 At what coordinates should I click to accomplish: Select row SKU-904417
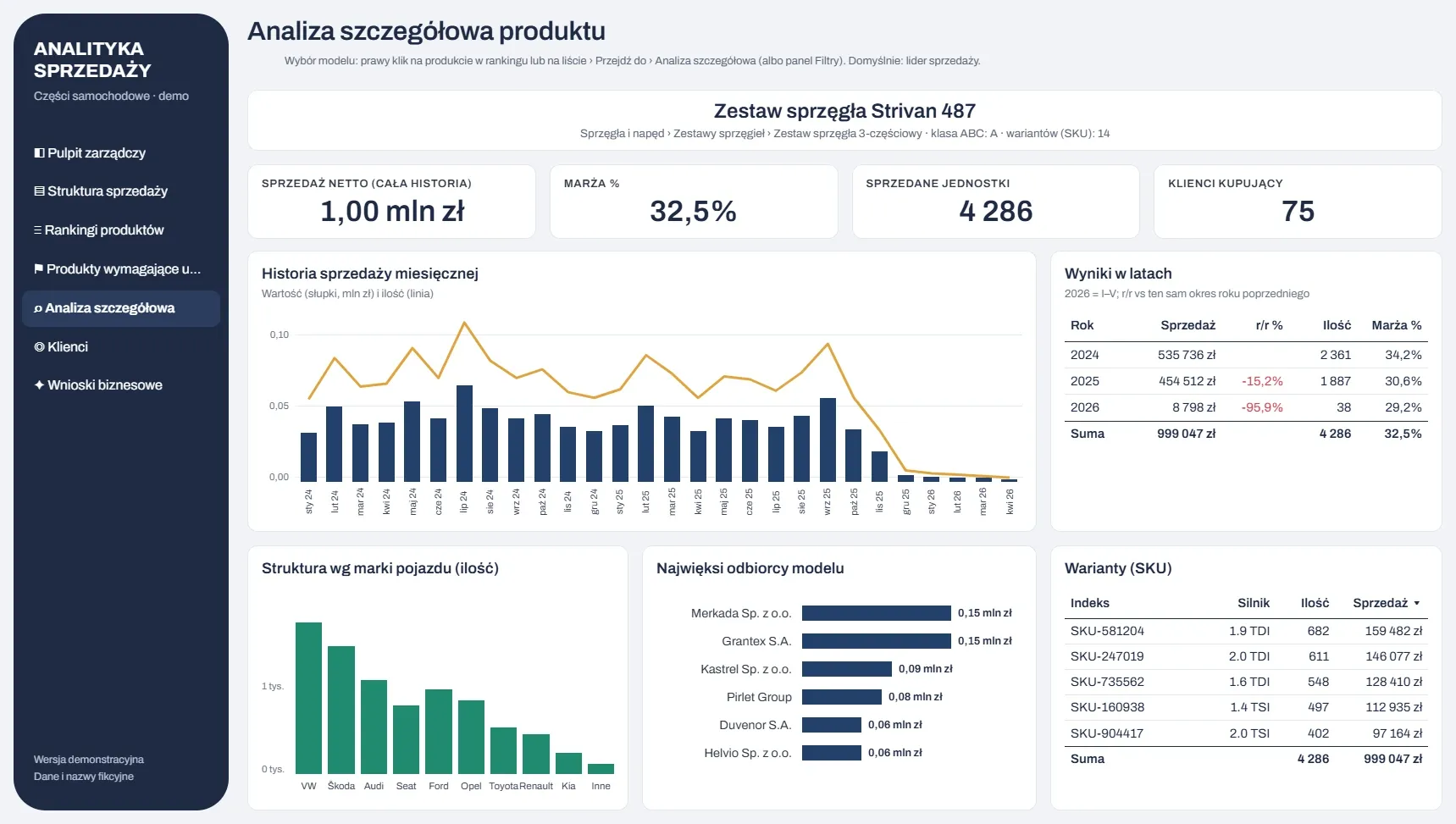coord(1246,733)
